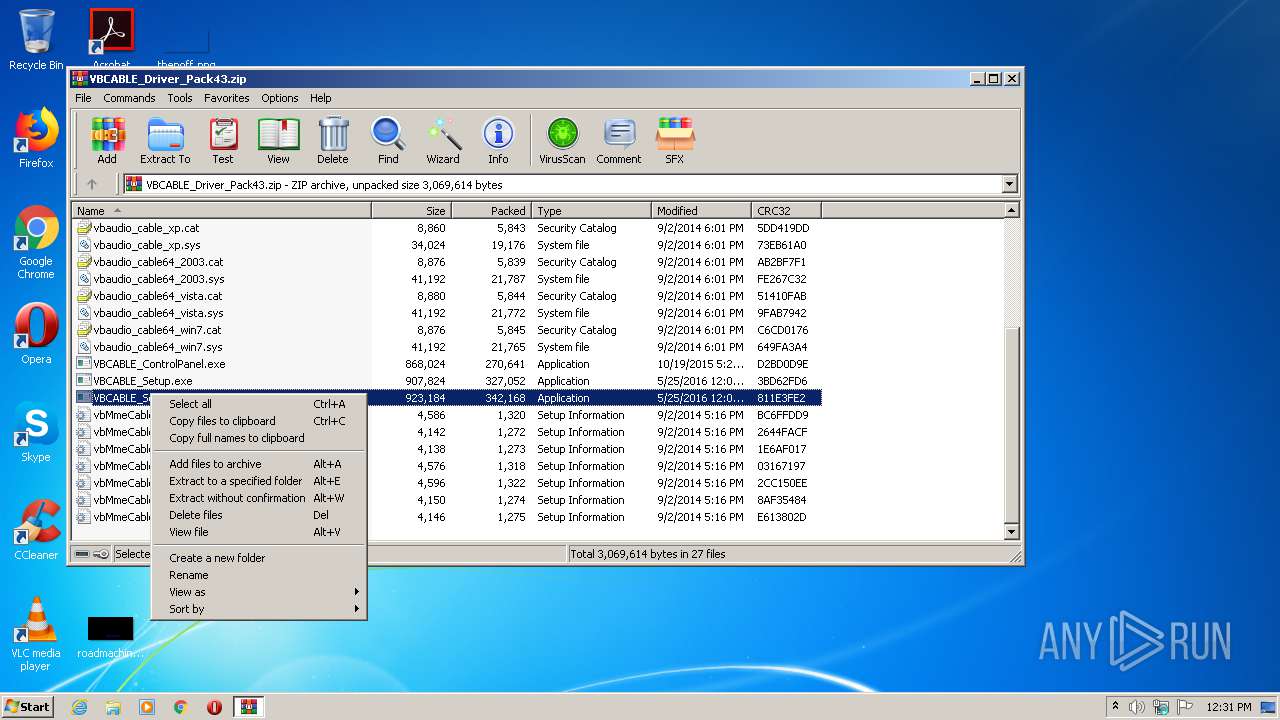Sort by CRC32 column header
The width and height of the screenshot is (1280, 720).
[x=787, y=211]
